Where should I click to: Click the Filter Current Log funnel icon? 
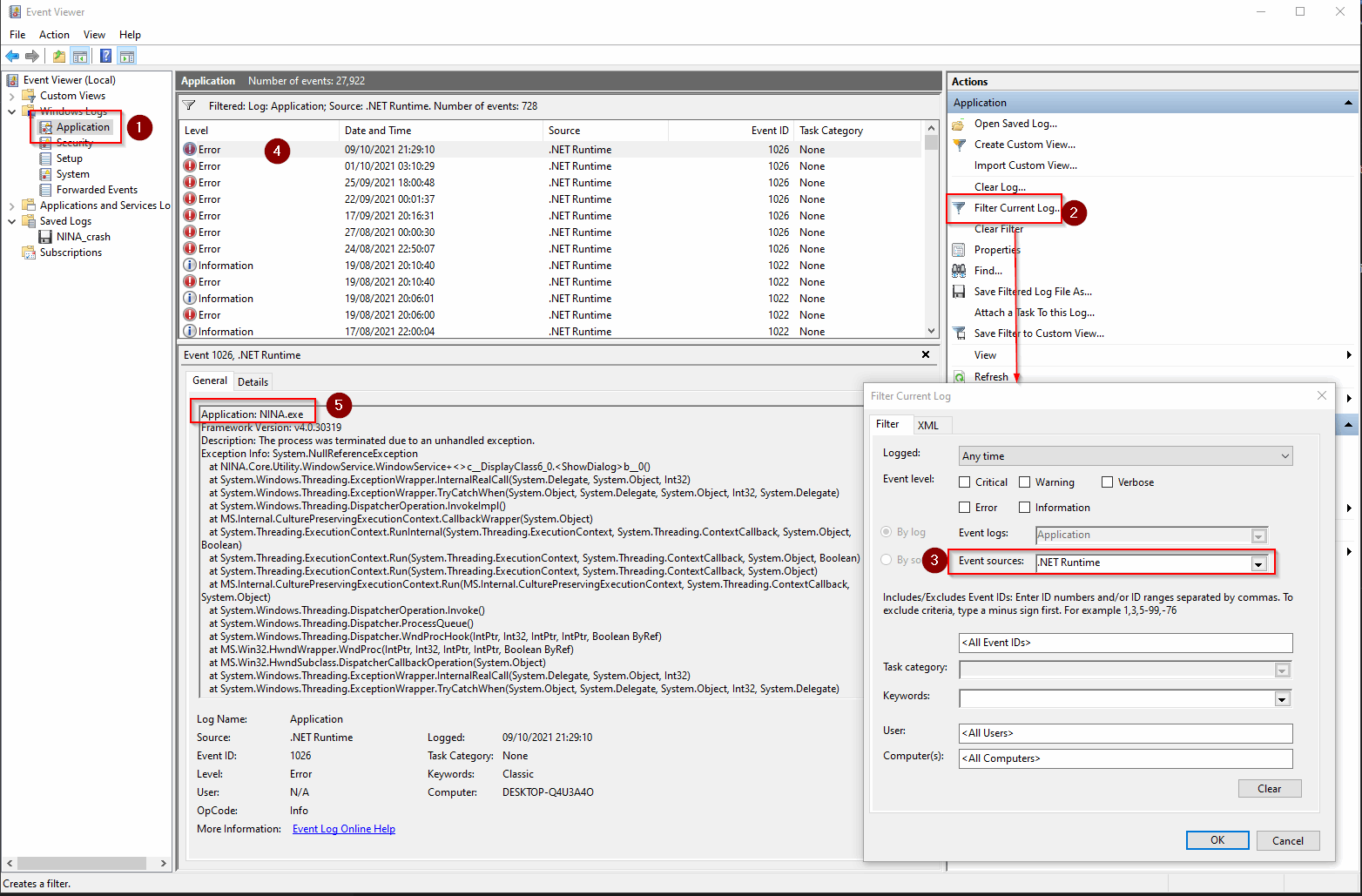[959, 208]
